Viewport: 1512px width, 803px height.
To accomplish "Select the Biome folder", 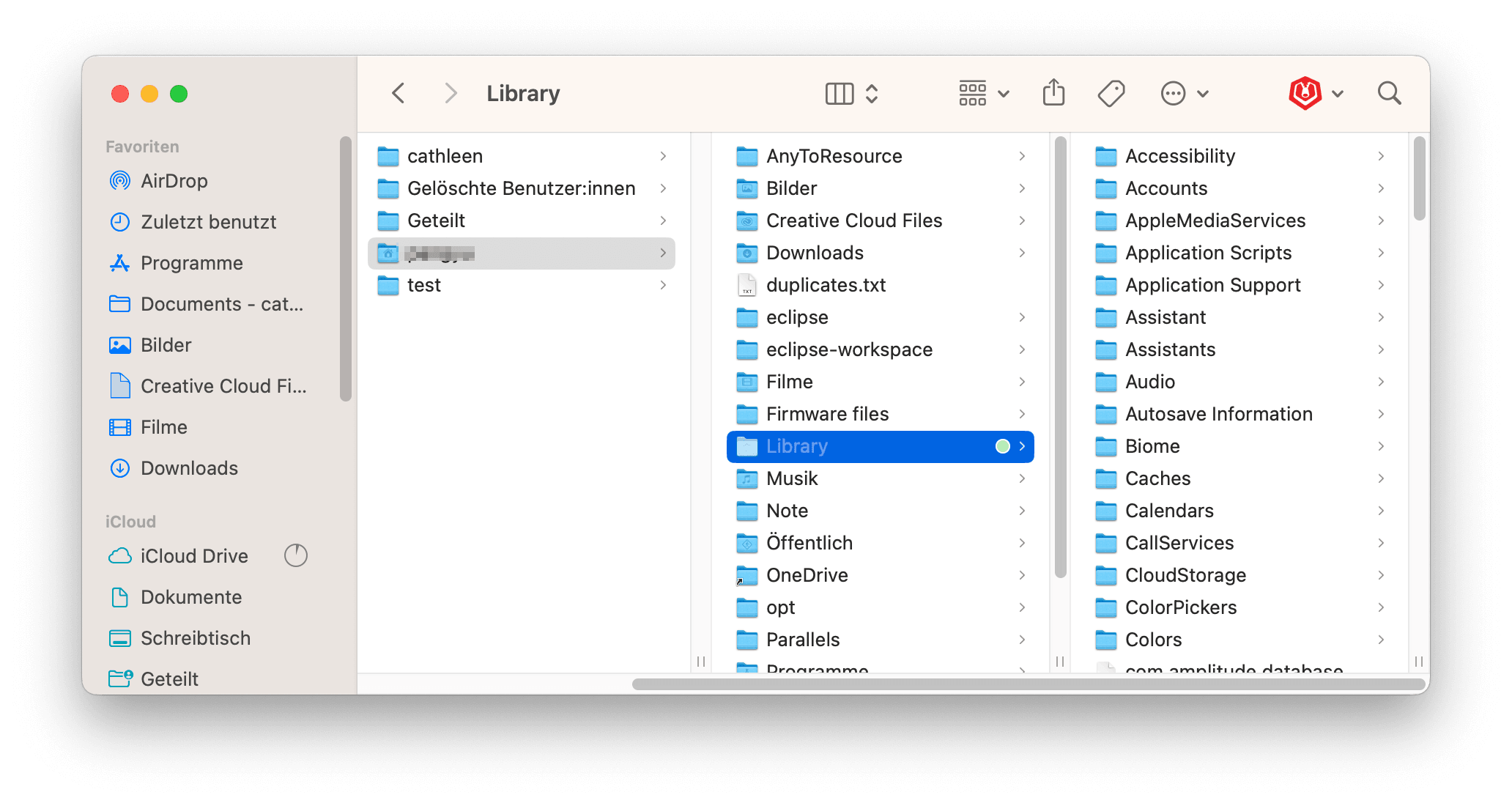I will point(1239,446).
